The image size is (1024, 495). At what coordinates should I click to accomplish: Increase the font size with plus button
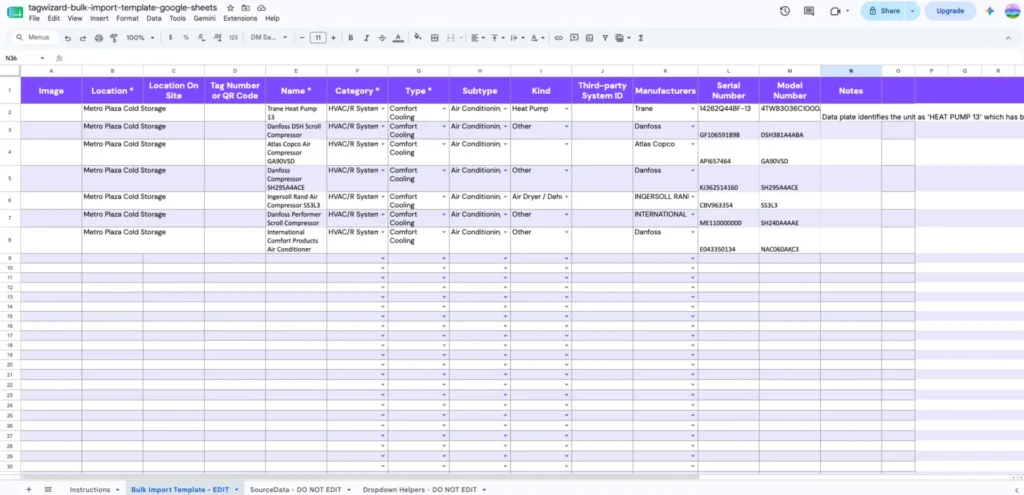[333, 38]
